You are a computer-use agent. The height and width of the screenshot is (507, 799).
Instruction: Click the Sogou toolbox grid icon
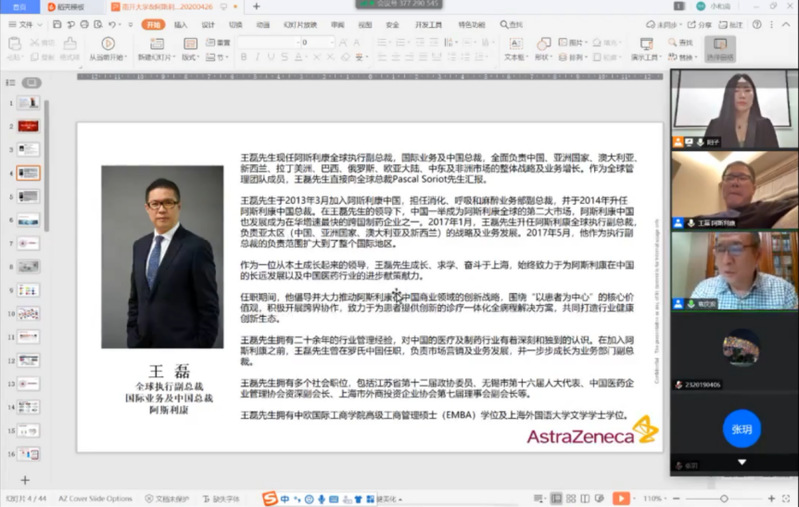(x=370, y=499)
